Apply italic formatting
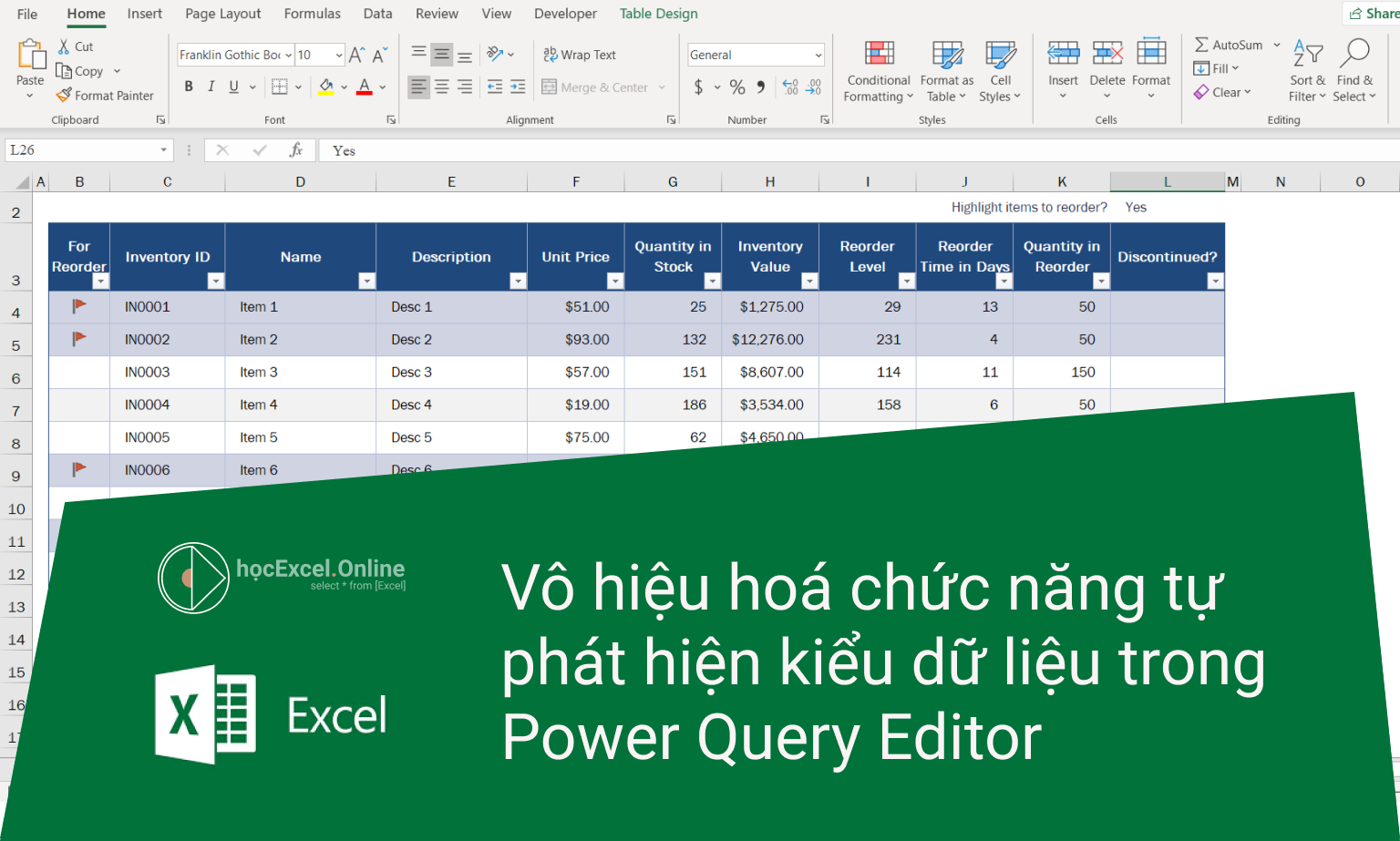 [x=211, y=87]
